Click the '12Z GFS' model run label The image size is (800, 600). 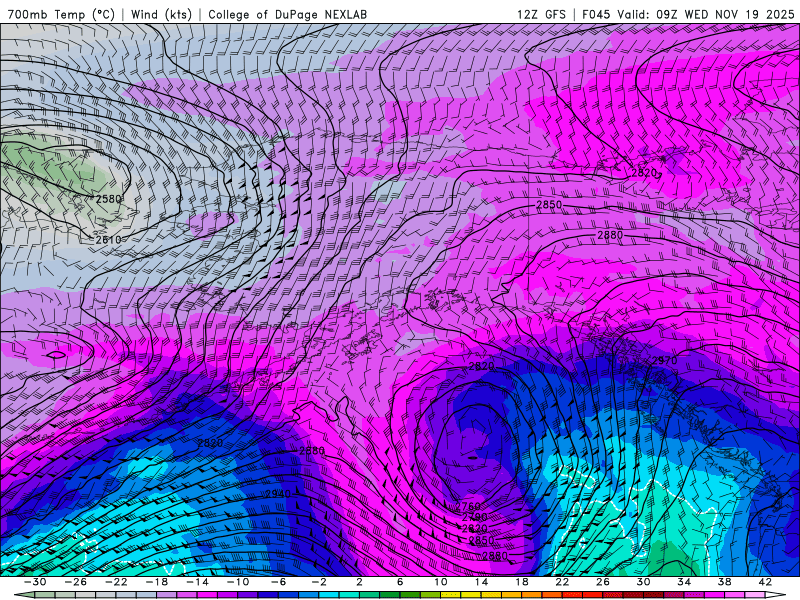click(x=541, y=14)
